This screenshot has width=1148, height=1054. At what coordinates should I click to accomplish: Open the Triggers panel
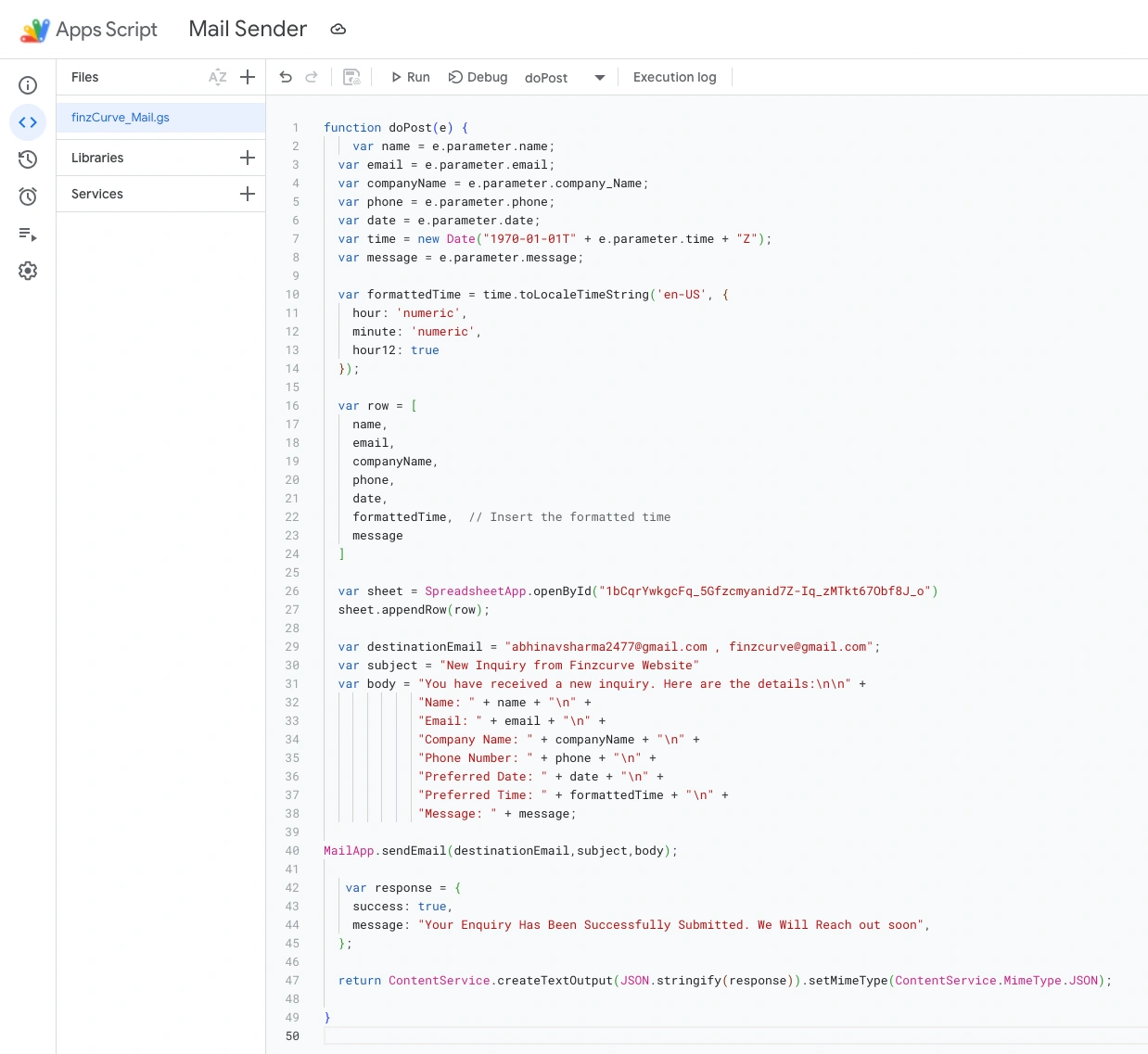pos(28,196)
